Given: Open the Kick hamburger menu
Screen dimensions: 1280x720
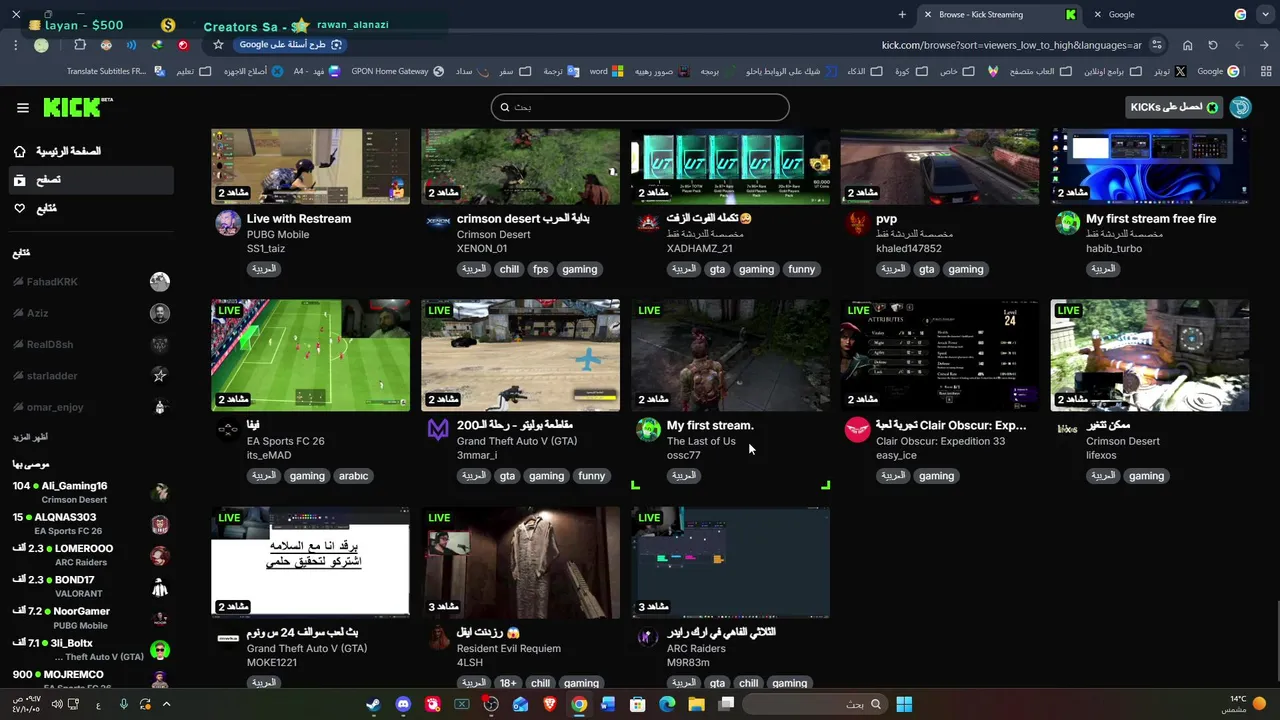Looking at the screenshot, I should click(x=22, y=107).
